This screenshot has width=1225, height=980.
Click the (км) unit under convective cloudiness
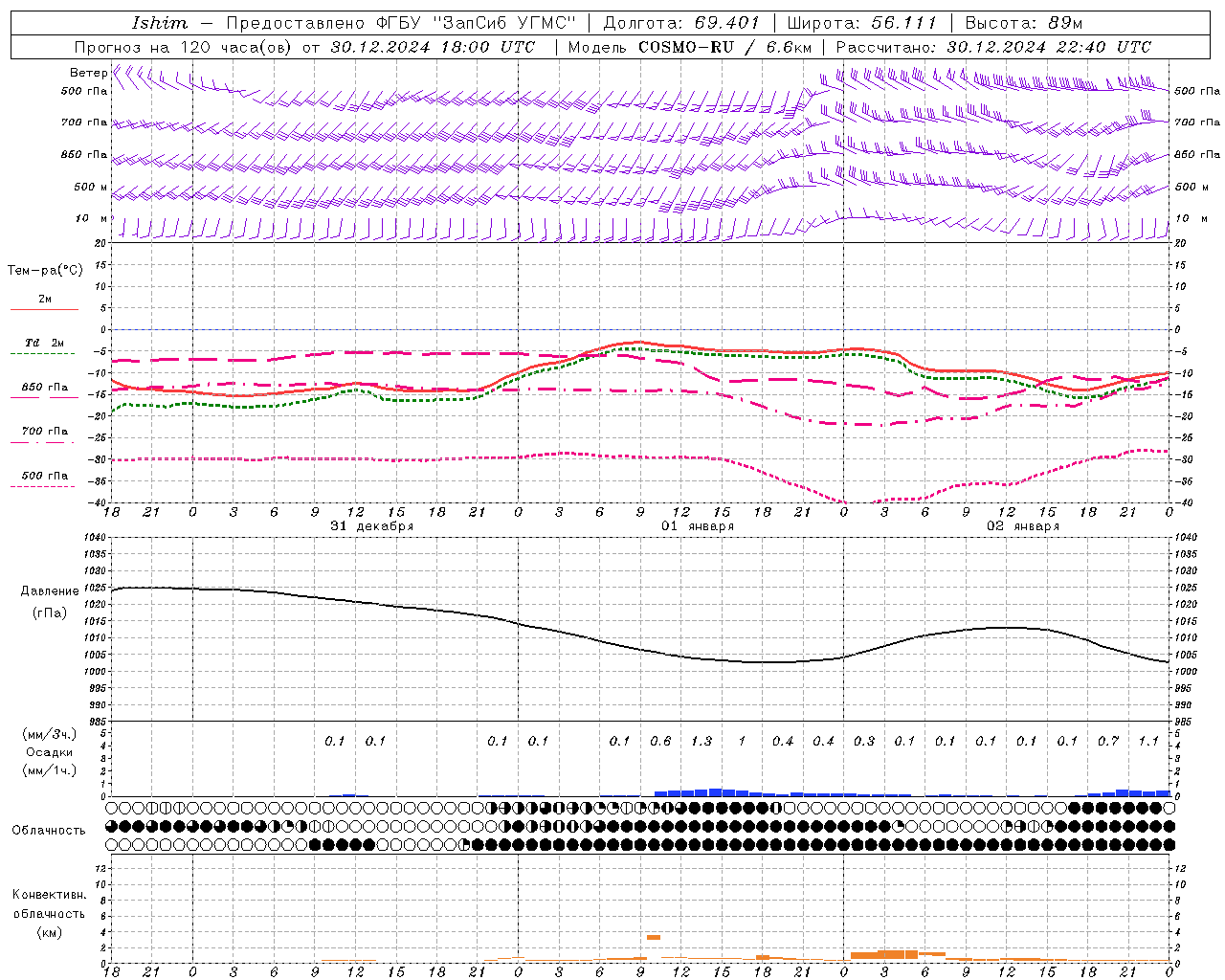[x=49, y=932]
